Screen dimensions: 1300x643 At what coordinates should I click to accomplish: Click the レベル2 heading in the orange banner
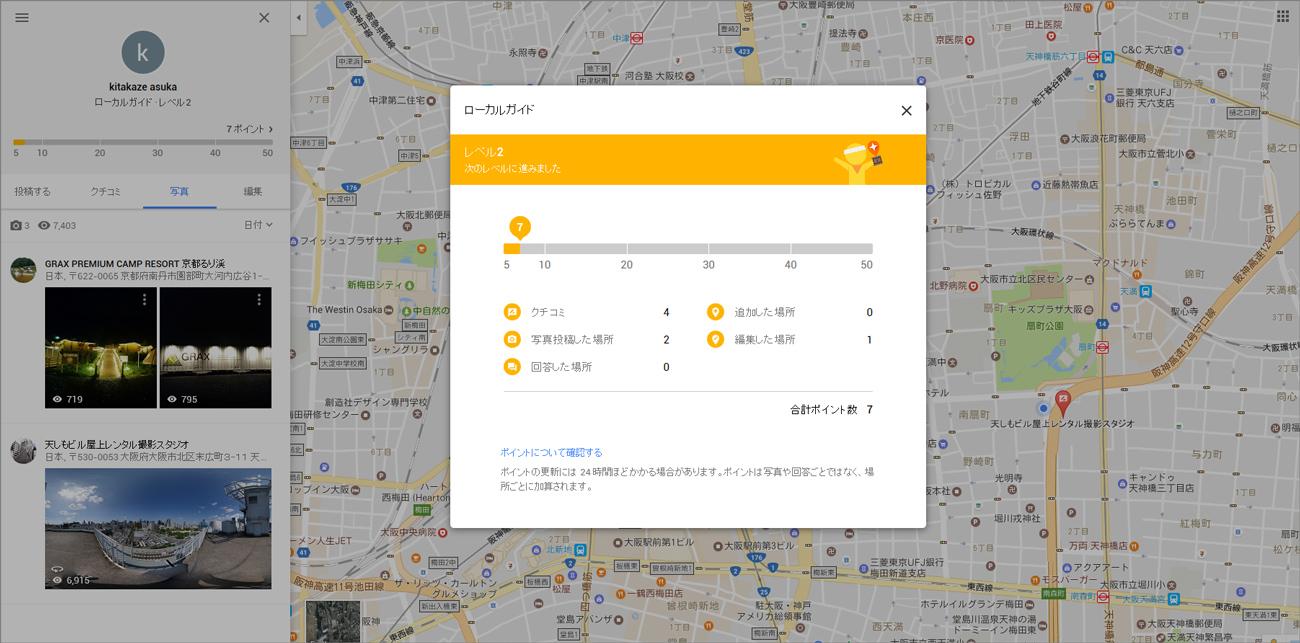pos(483,152)
